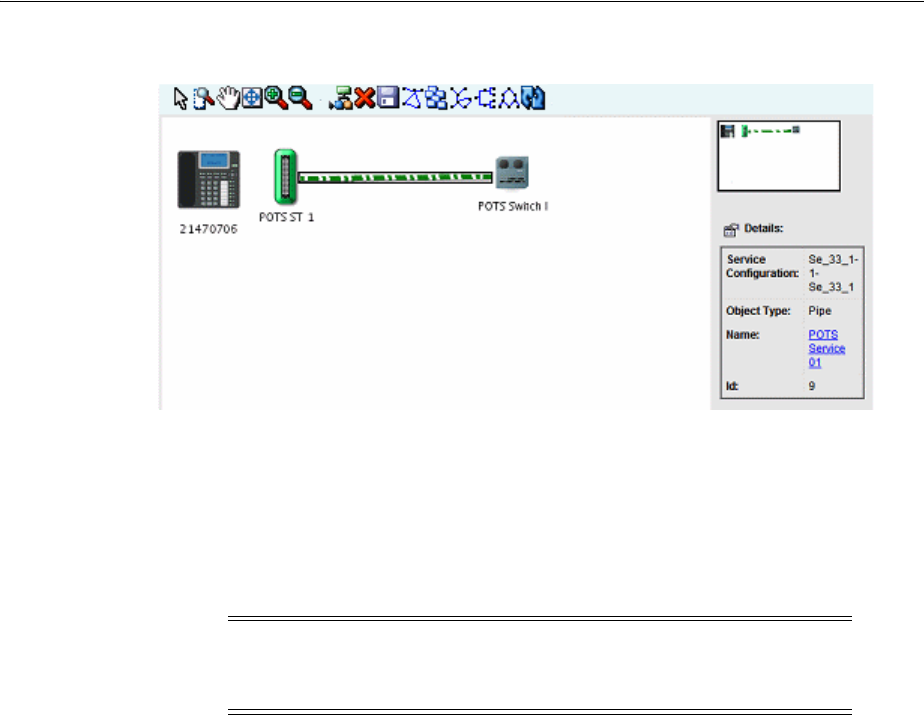Screen dimensions: 924x715
Task: Apply the triangular mesh layout icon
Action: click(412, 98)
